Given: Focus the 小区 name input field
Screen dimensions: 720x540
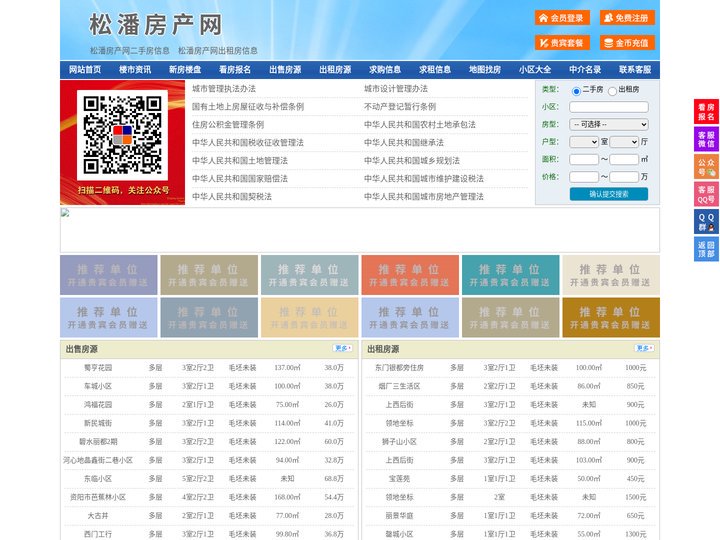Looking at the screenshot, I should click(609, 107).
